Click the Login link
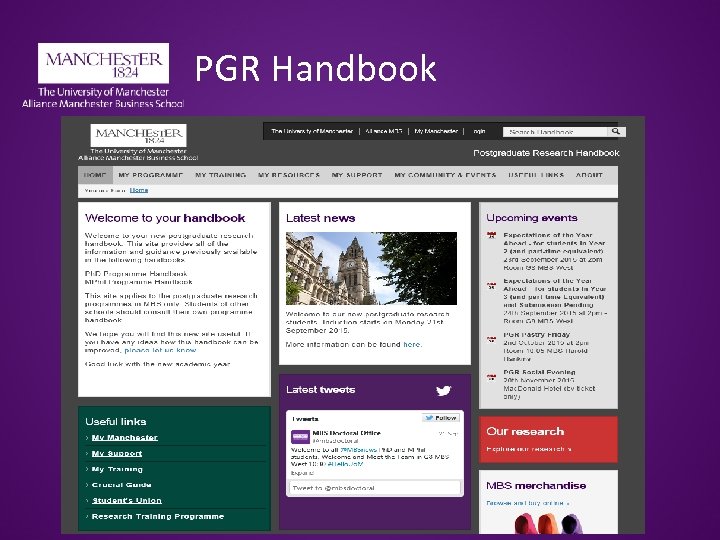This screenshot has height=540, width=720. tap(479, 131)
